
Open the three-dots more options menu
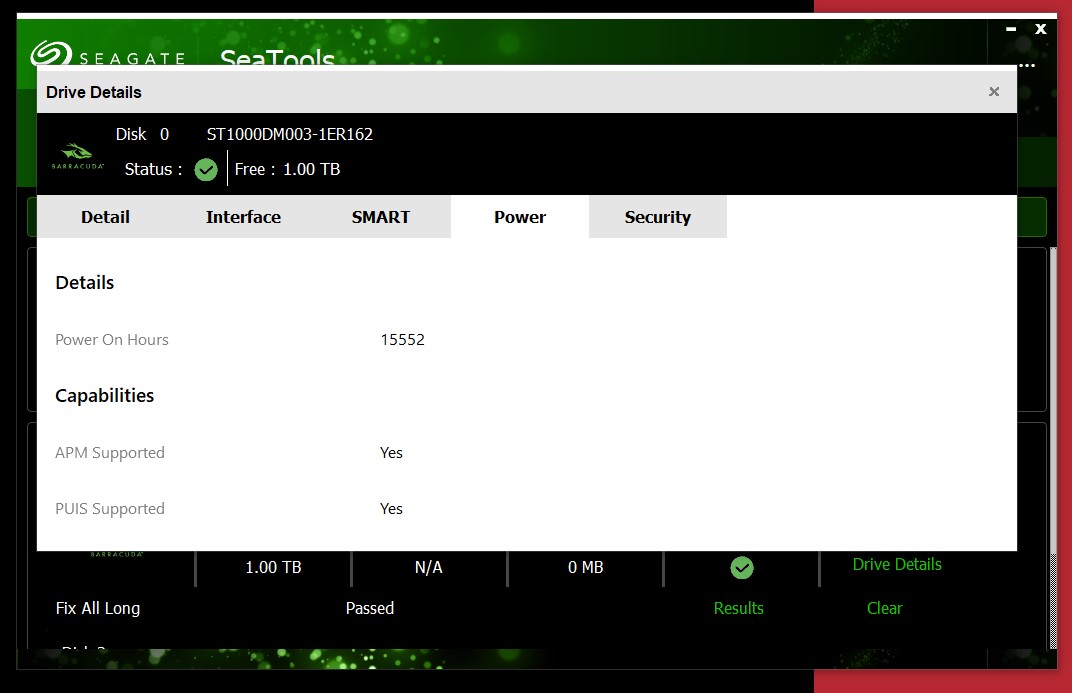1027,65
